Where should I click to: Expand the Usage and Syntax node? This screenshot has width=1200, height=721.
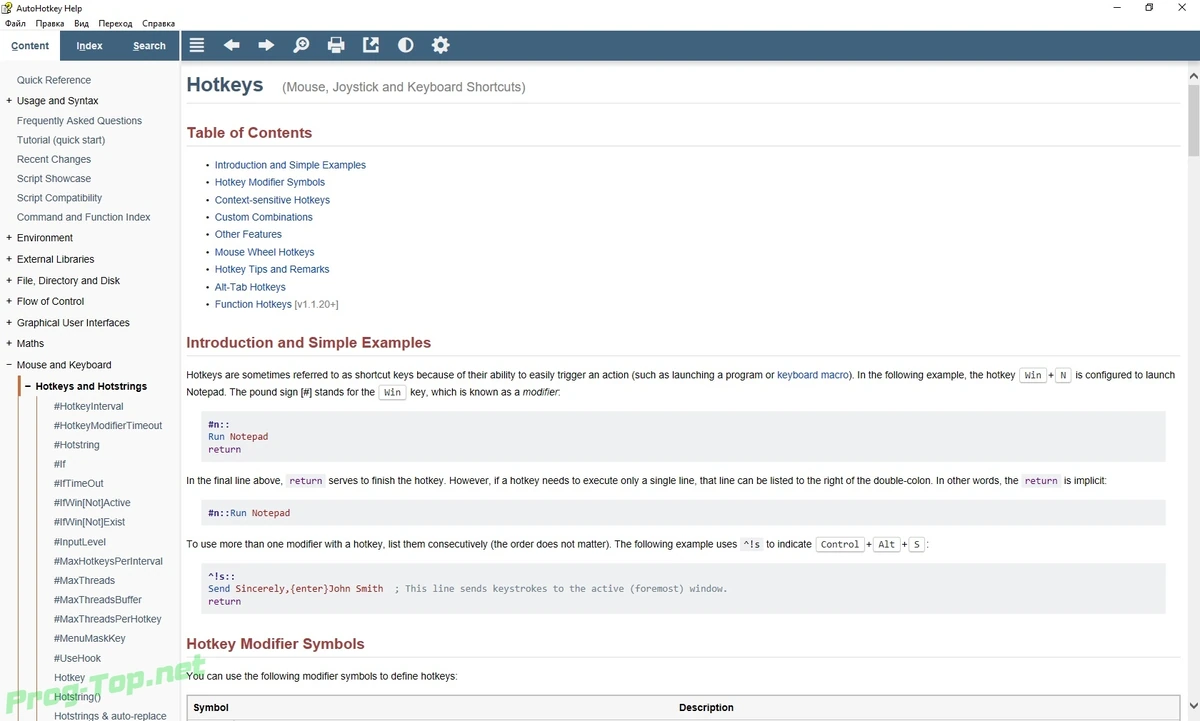click(9, 101)
